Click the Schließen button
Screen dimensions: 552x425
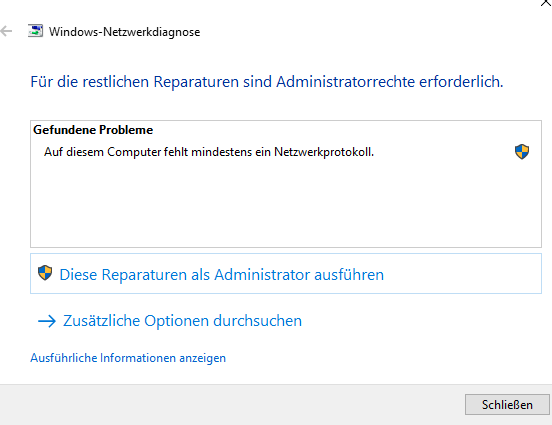pos(507,405)
